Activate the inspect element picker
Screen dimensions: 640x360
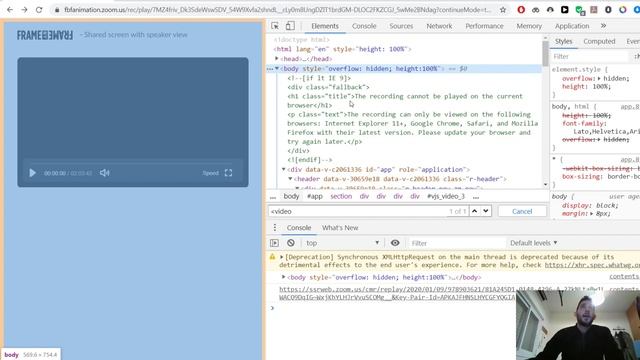[x=275, y=26]
